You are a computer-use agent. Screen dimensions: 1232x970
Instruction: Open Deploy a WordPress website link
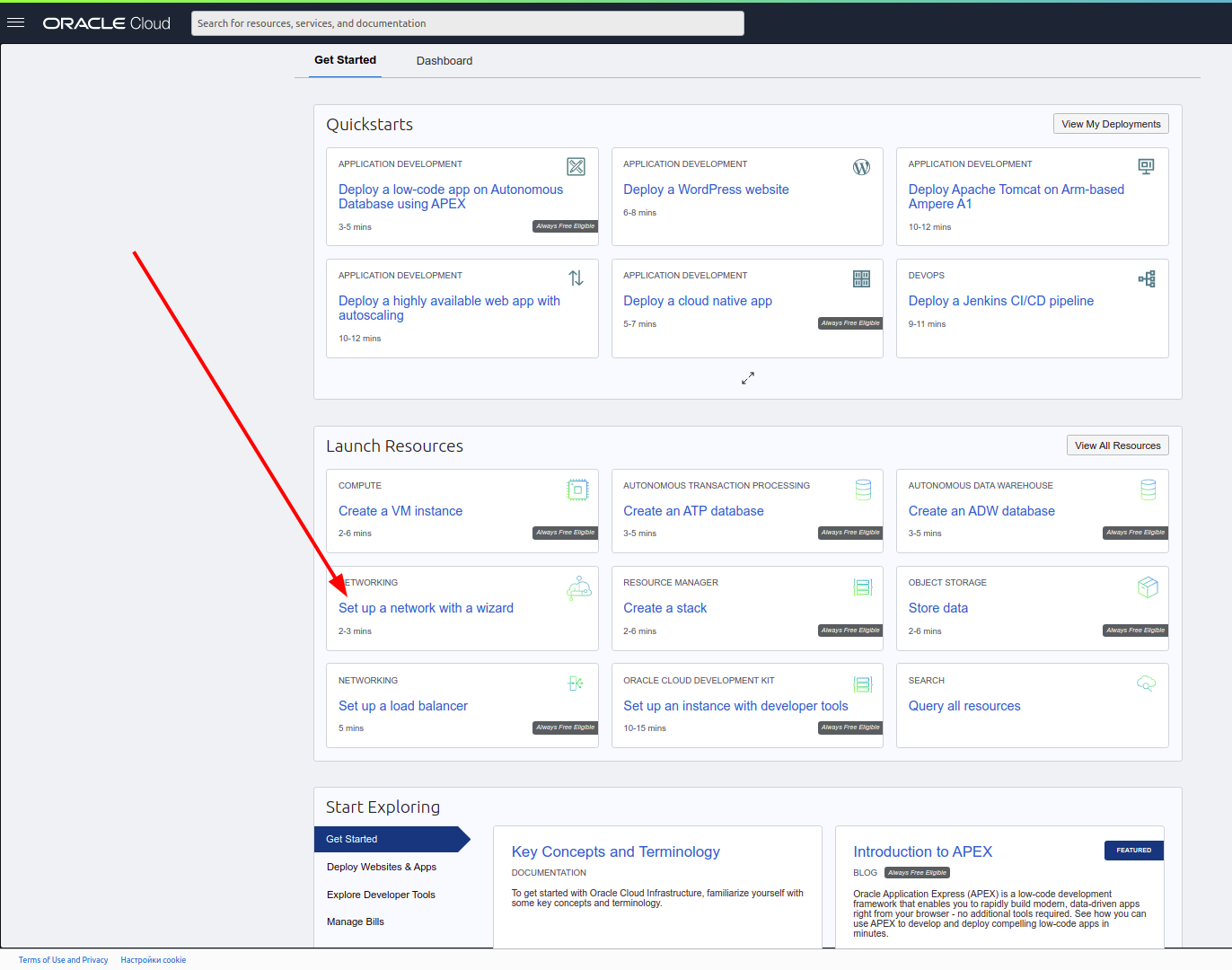(706, 190)
